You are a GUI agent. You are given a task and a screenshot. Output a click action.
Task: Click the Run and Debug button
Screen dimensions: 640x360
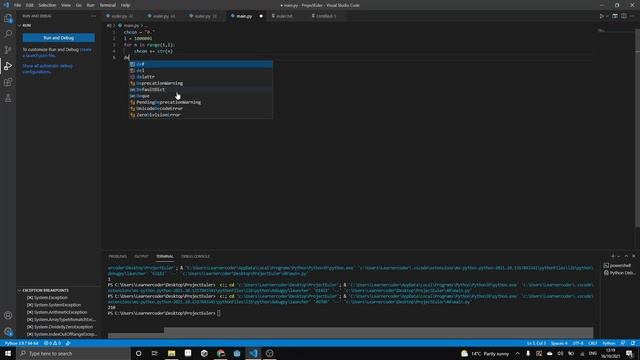pos(58,38)
